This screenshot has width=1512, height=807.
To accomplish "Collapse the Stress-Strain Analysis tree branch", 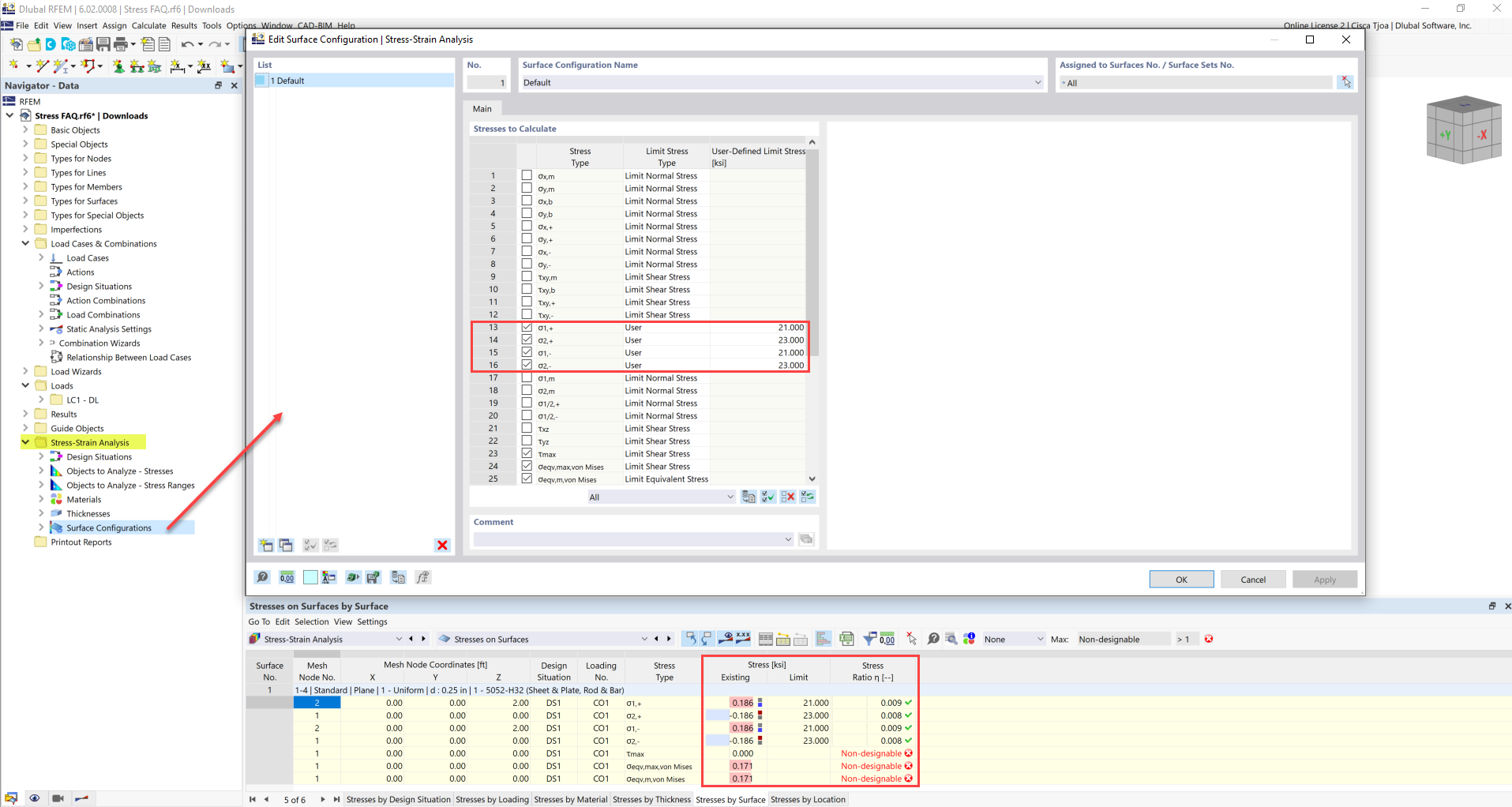I will [x=24, y=442].
